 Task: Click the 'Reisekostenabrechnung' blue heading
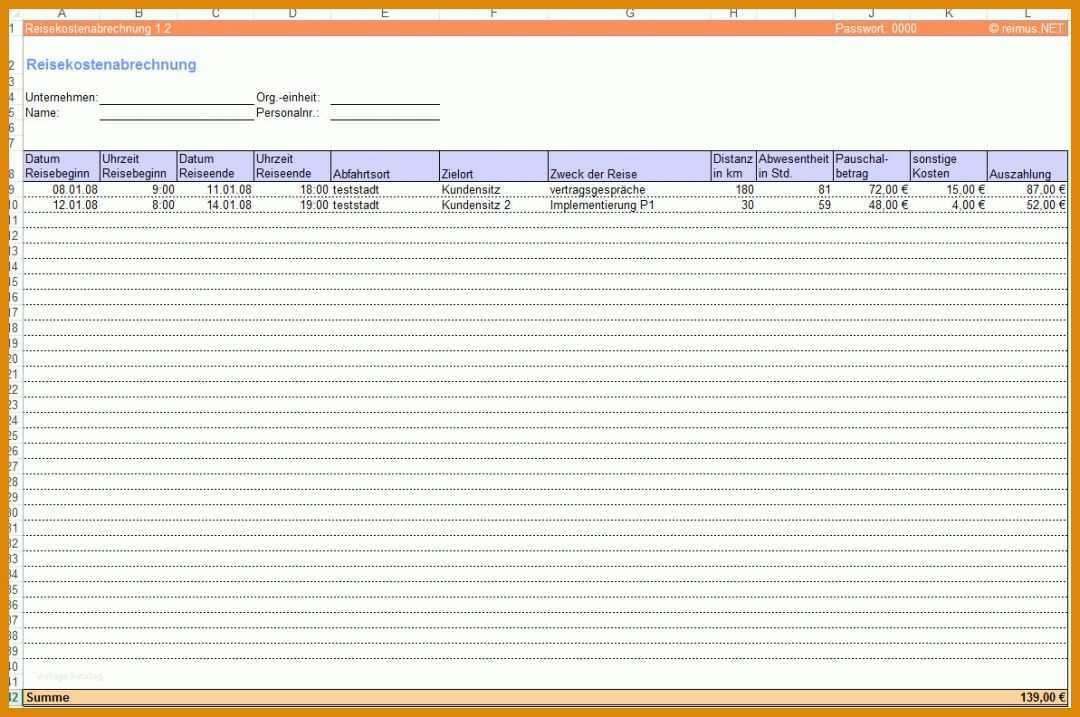tap(111, 64)
